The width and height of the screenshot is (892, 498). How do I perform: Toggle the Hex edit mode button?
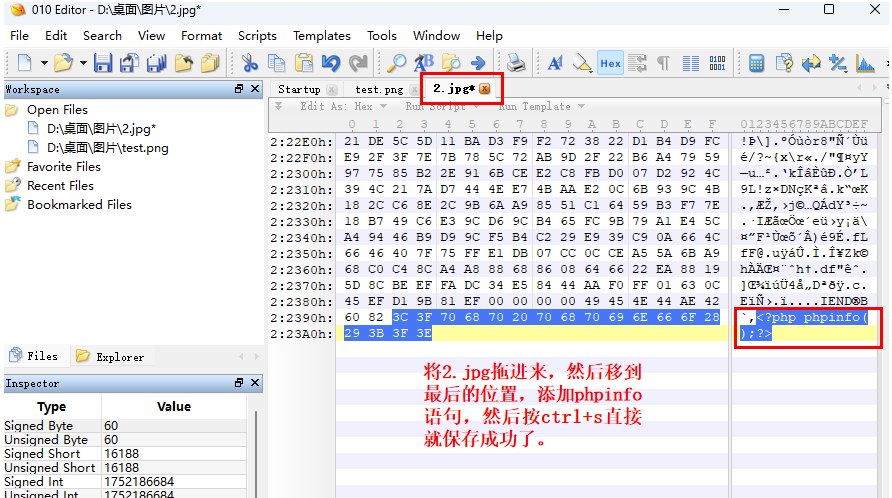[x=610, y=63]
